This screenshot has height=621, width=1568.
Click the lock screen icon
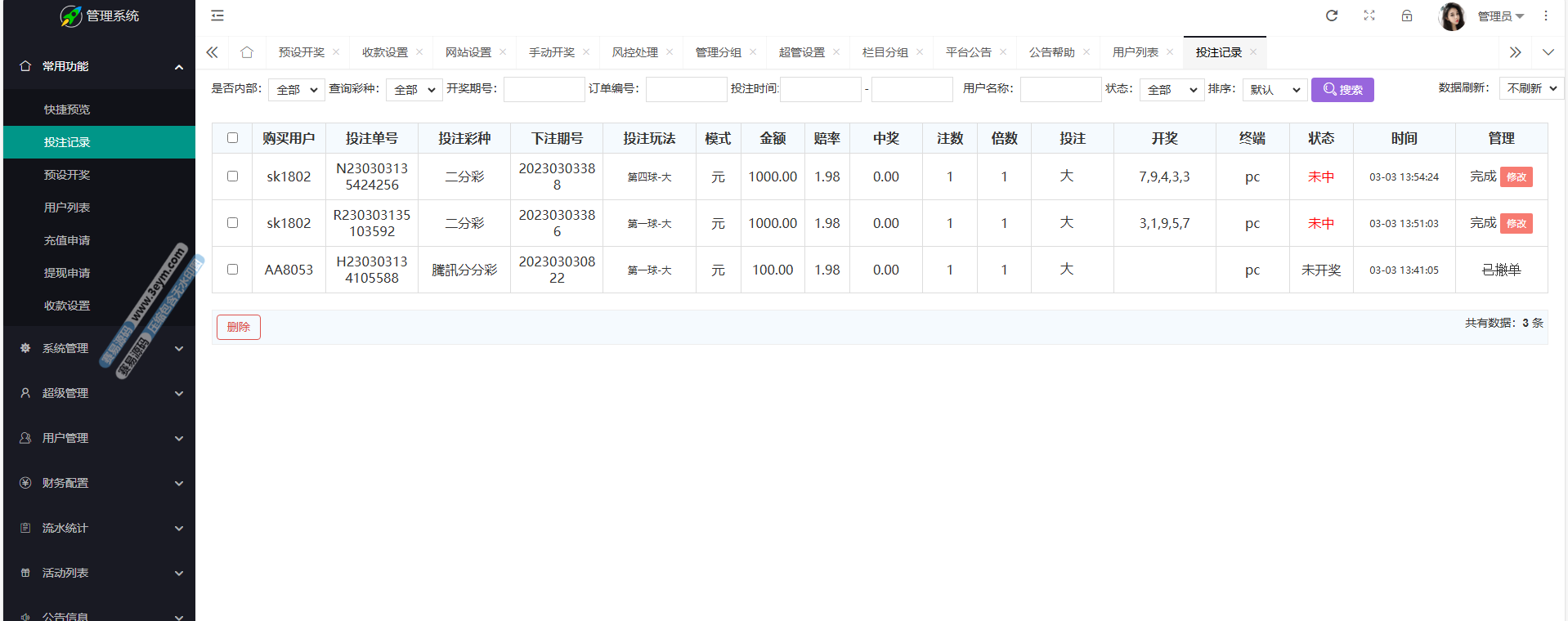pos(1406,16)
